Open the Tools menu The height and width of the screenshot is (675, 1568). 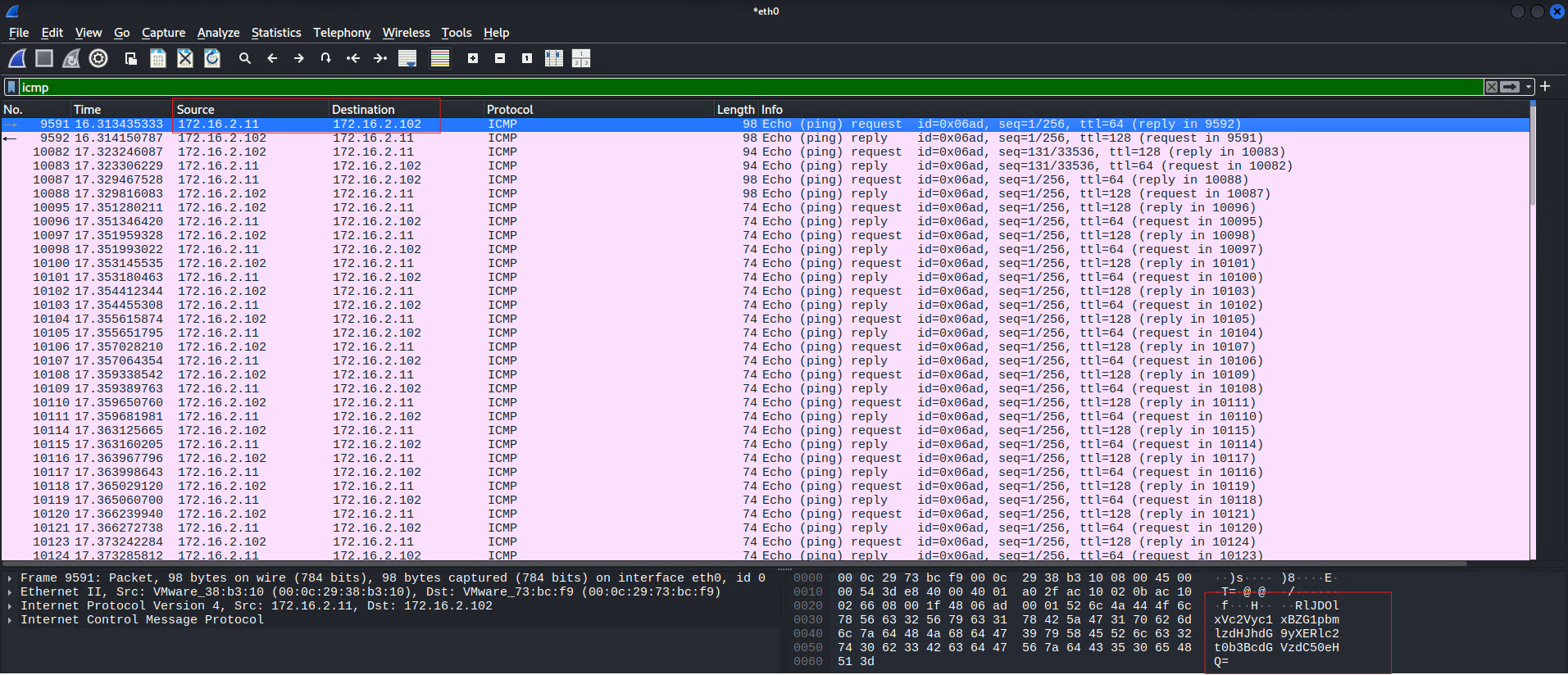(x=457, y=33)
